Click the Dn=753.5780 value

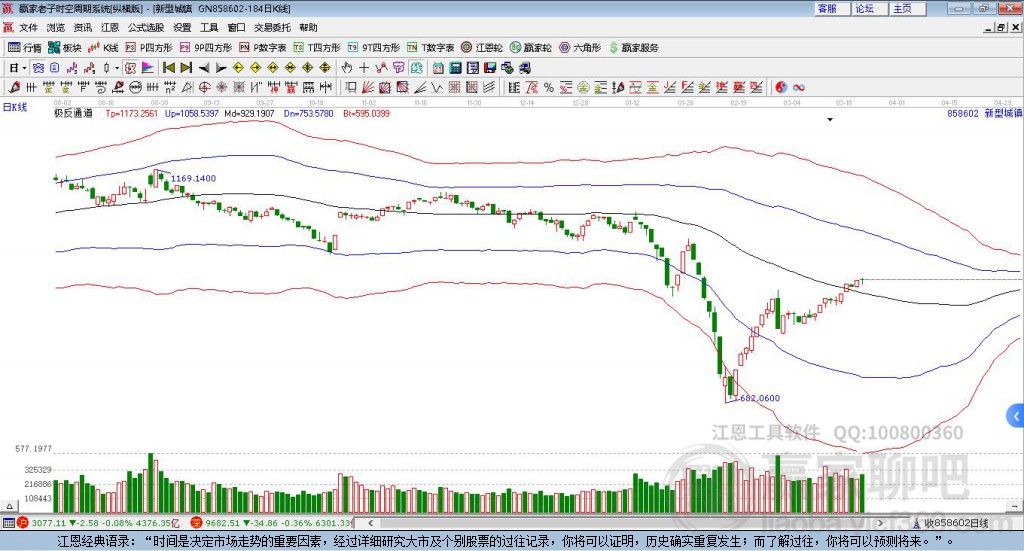[x=308, y=114]
